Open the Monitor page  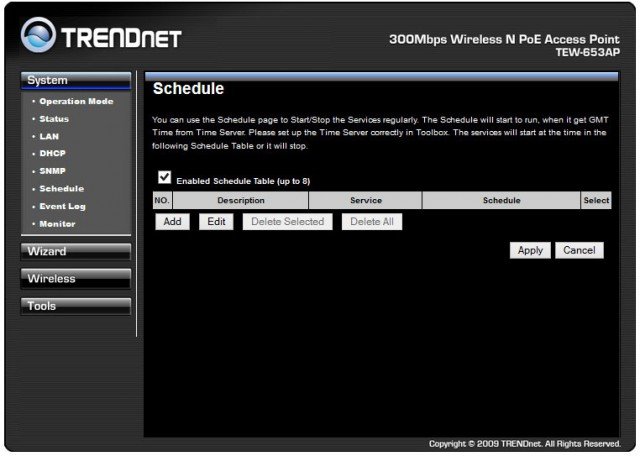pyautogui.click(x=57, y=224)
